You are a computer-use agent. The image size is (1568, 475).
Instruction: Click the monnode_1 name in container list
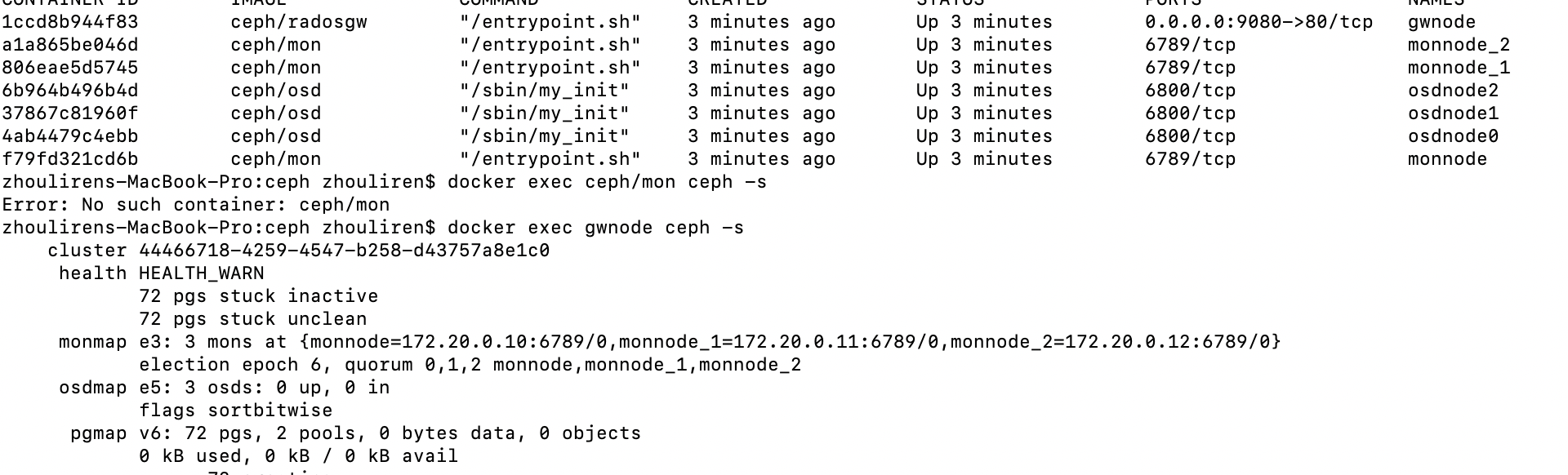1459,68
